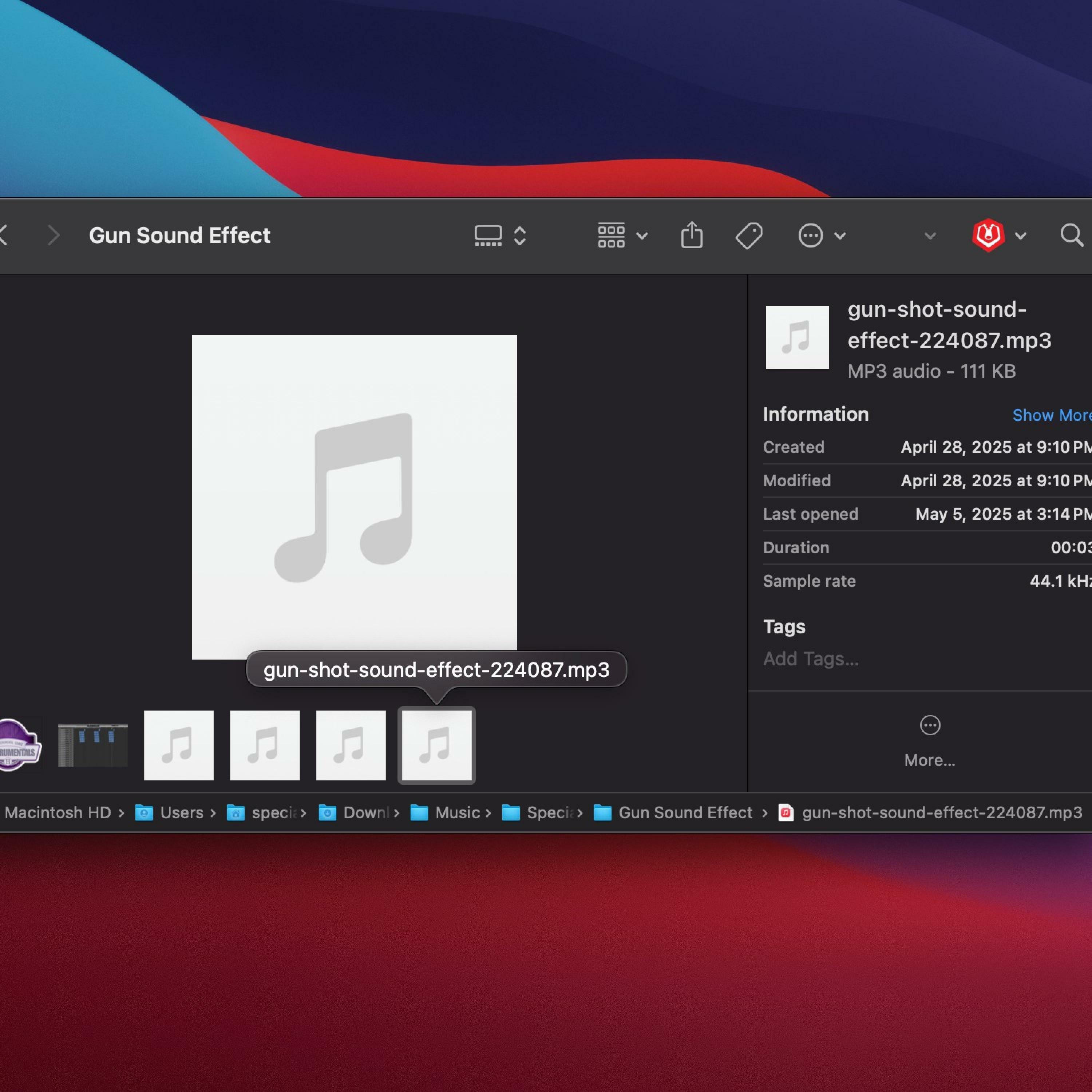Click the forward navigation arrow
The height and width of the screenshot is (1092, 1092).
pyautogui.click(x=54, y=235)
